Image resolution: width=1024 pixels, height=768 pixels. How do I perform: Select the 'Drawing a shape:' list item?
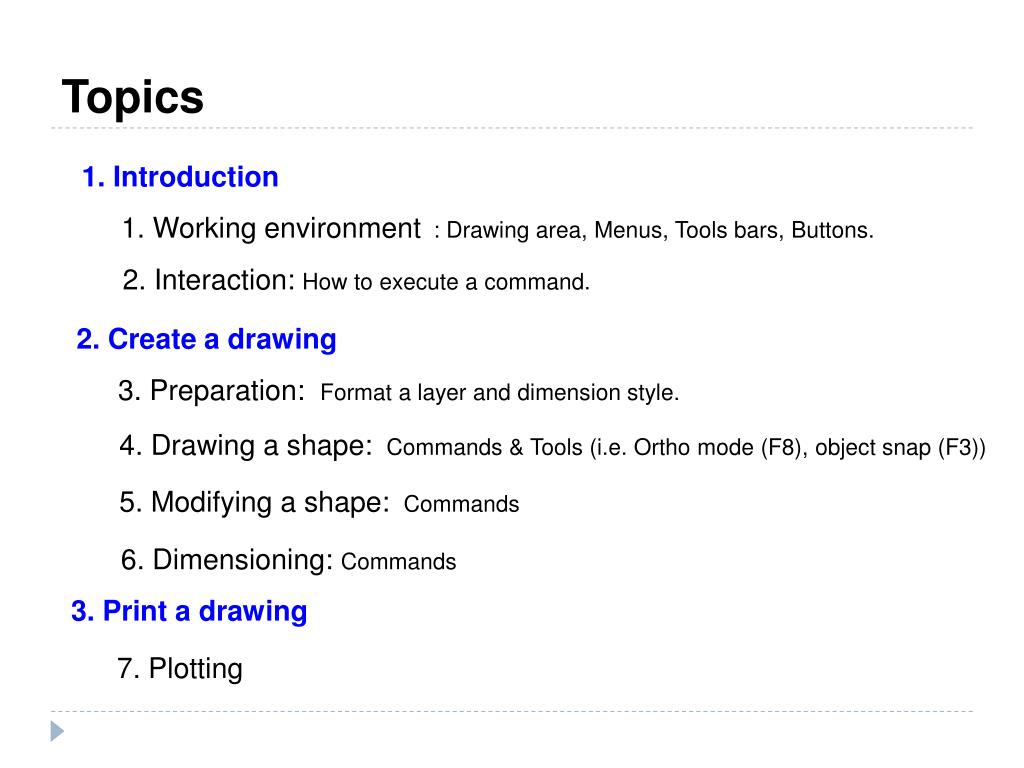(x=246, y=446)
